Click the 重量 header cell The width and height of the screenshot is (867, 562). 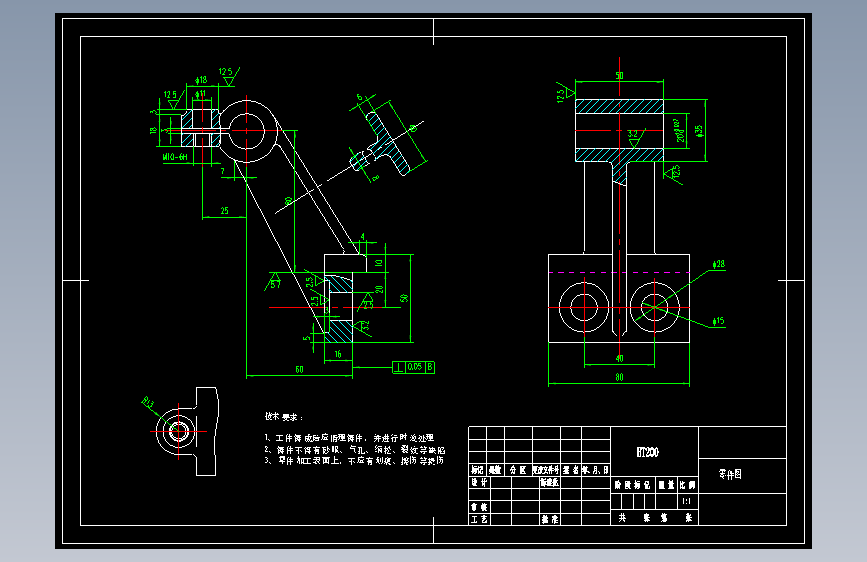[x=666, y=485]
